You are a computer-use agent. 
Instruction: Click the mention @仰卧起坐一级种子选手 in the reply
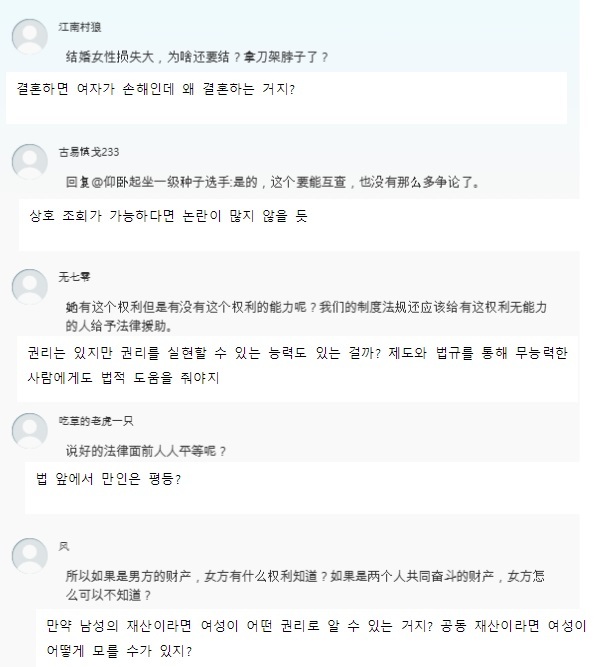tap(161, 182)
